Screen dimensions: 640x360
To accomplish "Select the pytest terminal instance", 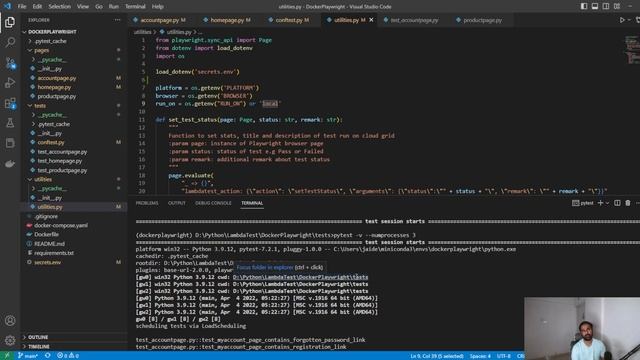I will click(x=583, y=203).
